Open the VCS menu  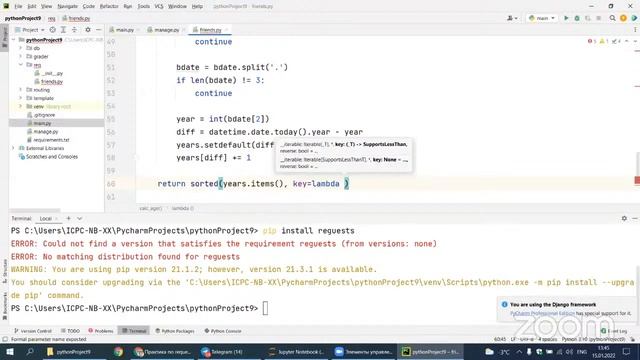click(x=159, y=6)
